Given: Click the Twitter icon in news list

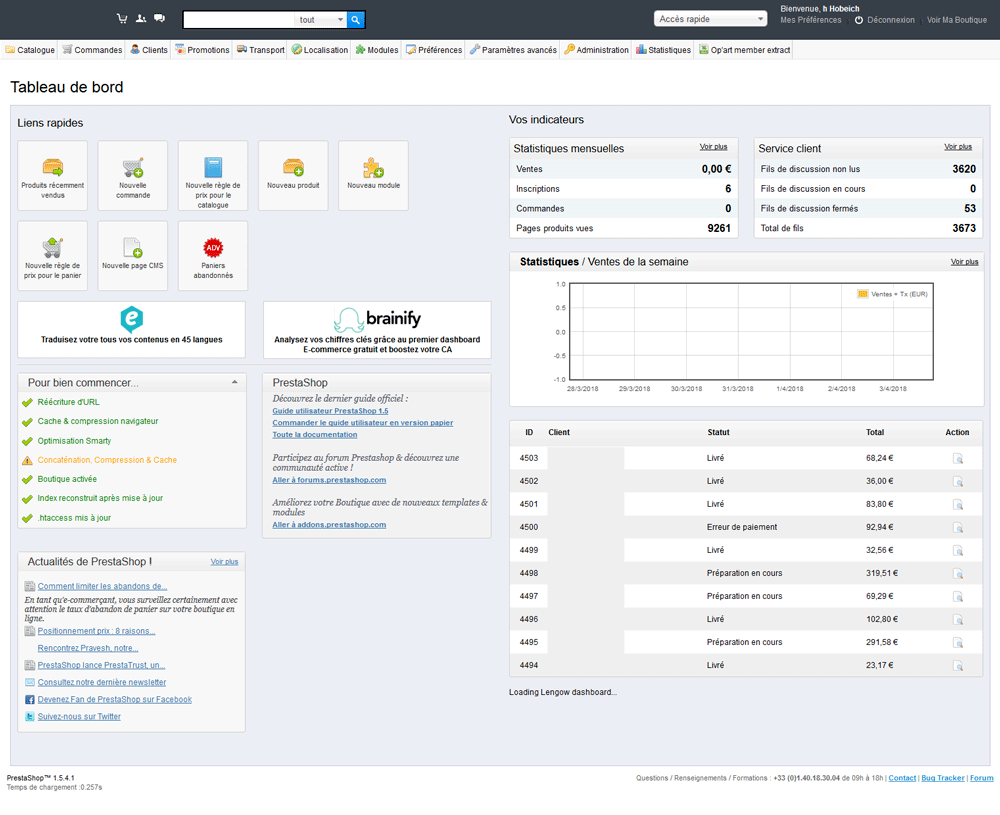Looking at the screenshot, I should [x=29, y=717].
